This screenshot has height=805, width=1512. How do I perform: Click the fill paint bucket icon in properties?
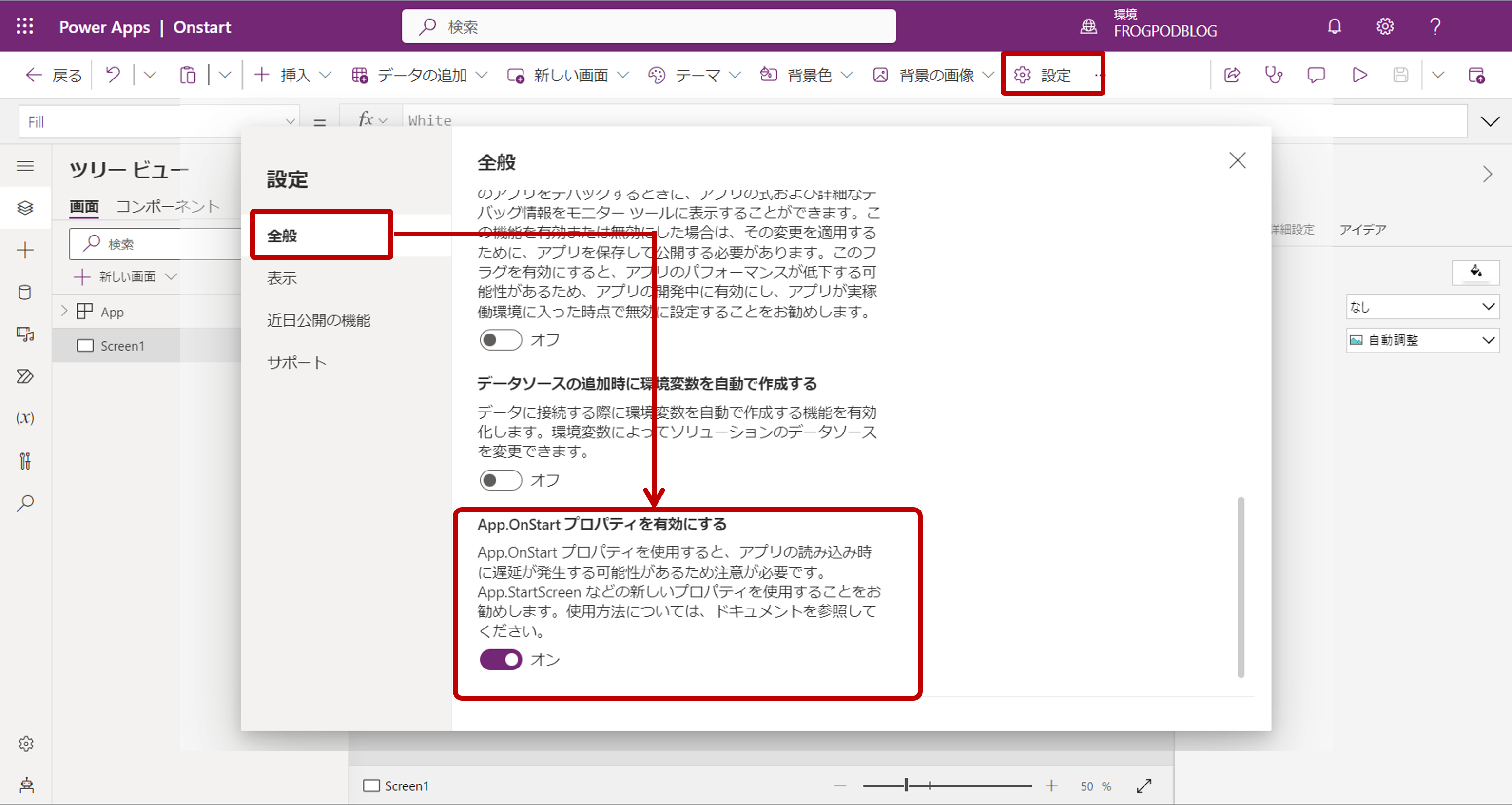point(1475,272)
